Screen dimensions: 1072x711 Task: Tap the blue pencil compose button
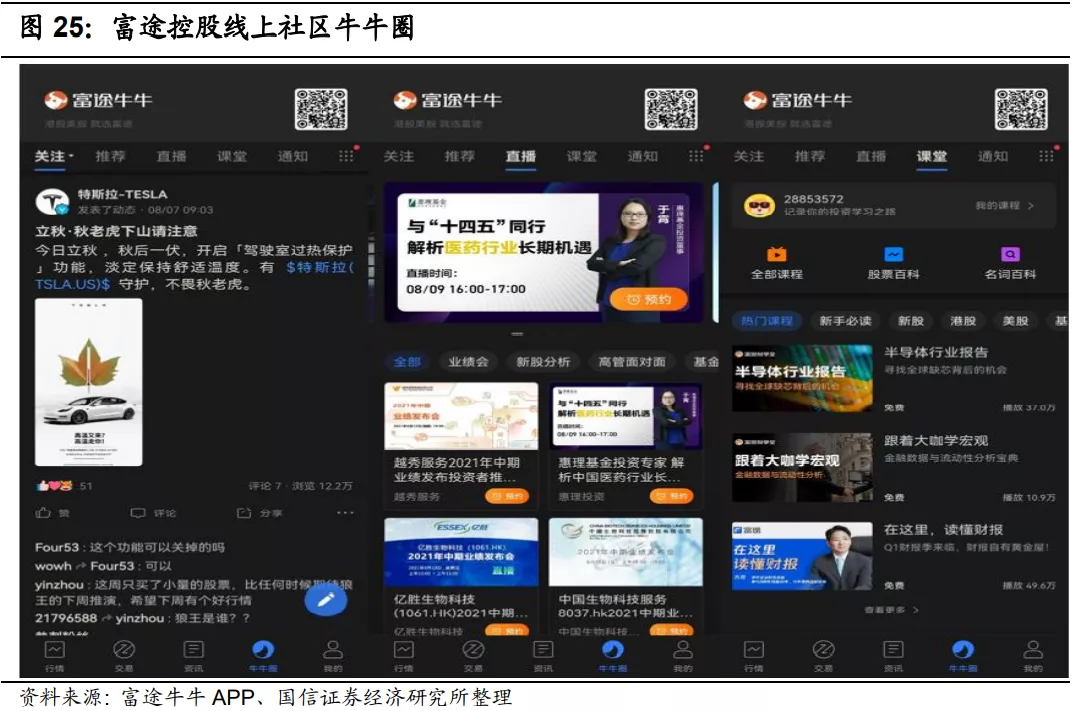tap(326, 600)
